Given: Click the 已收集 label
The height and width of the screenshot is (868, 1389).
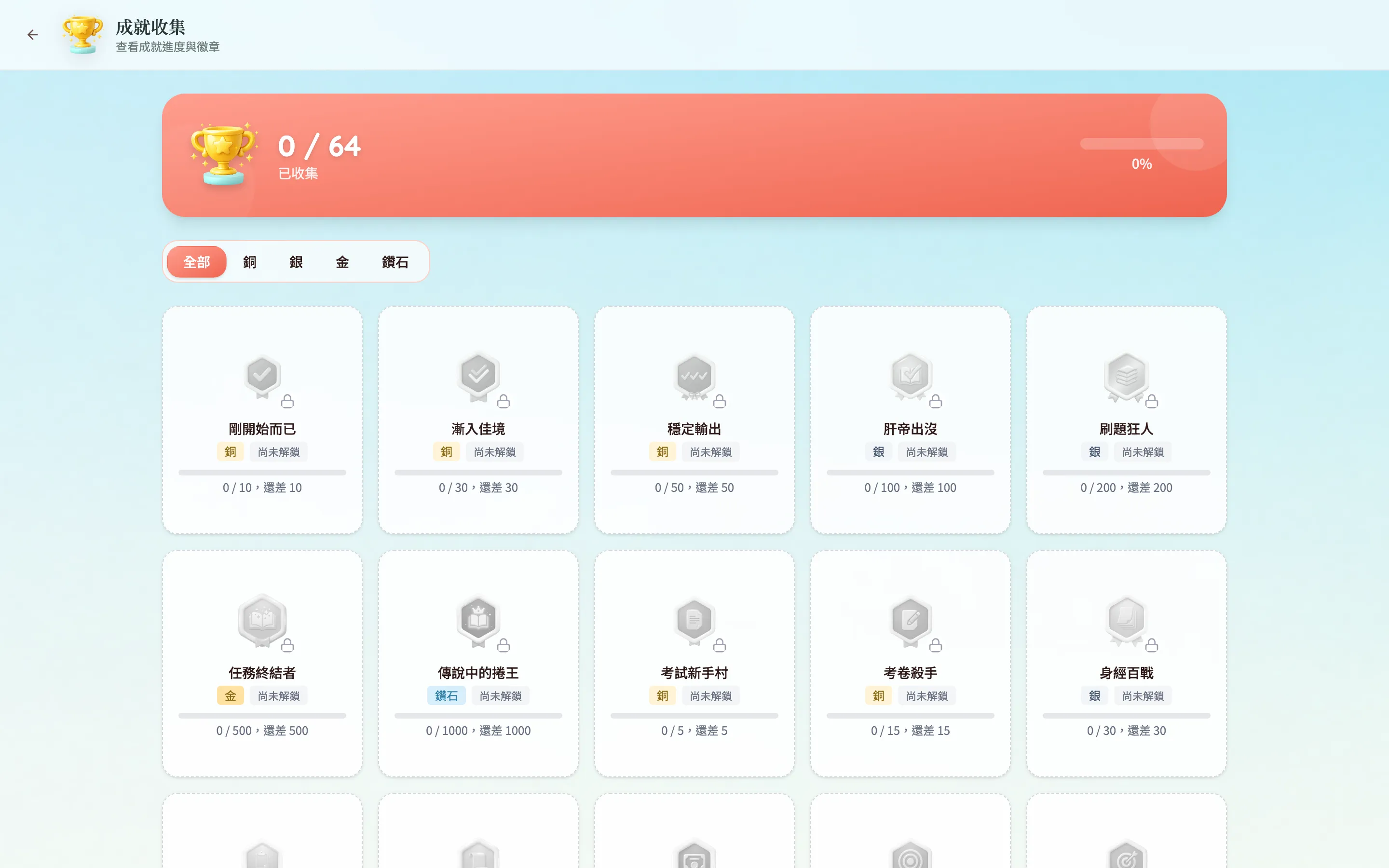Looking at the screenshot, I should click(x=298, y=174).
